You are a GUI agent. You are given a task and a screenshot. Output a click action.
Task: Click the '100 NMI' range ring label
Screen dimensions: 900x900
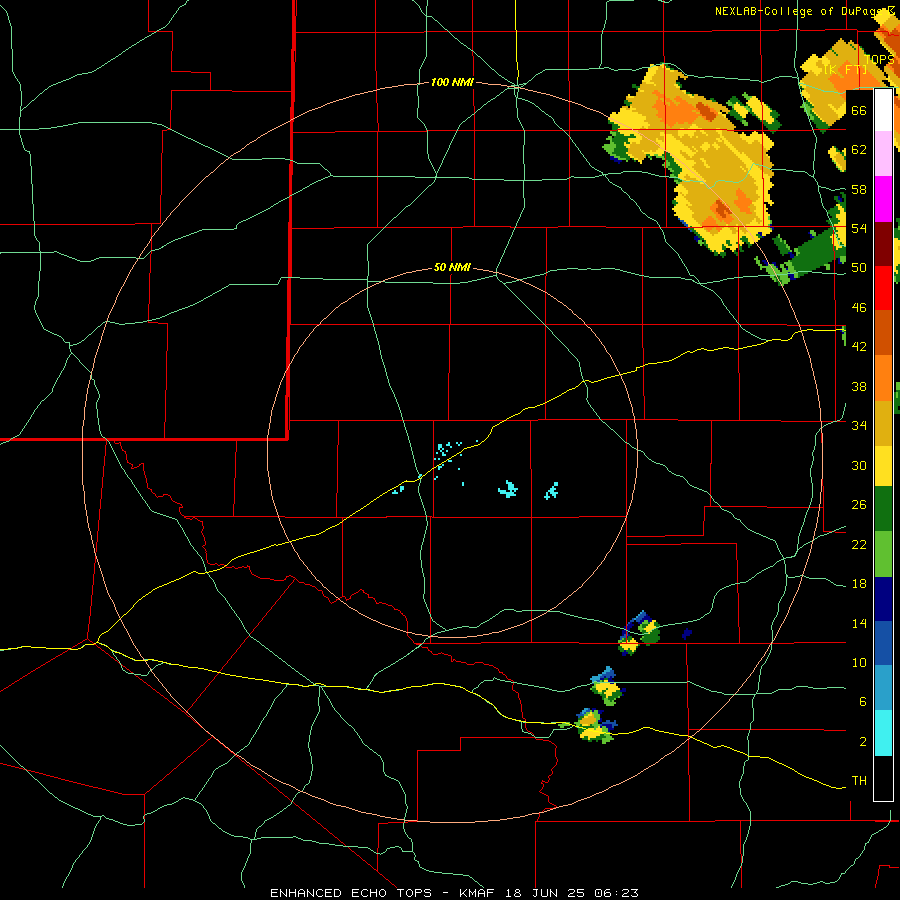[452, 83]
